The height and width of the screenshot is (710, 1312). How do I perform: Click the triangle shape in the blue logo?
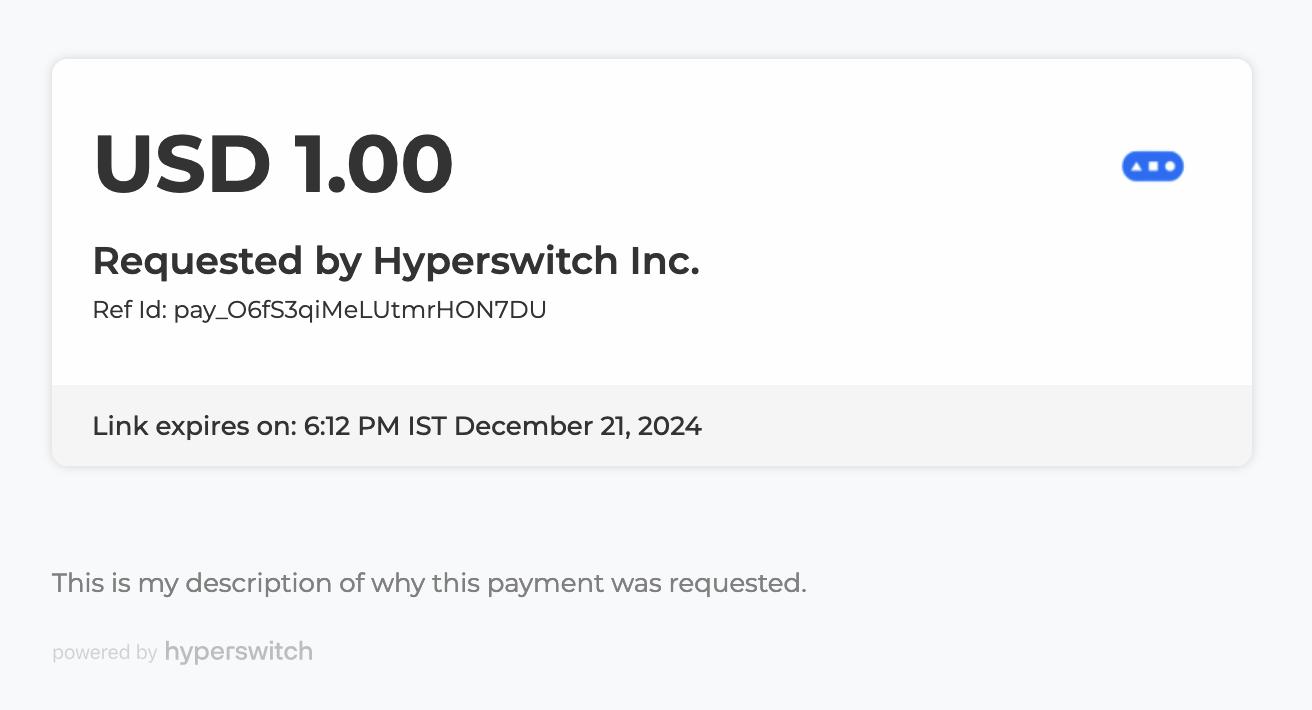point(1136,166)
